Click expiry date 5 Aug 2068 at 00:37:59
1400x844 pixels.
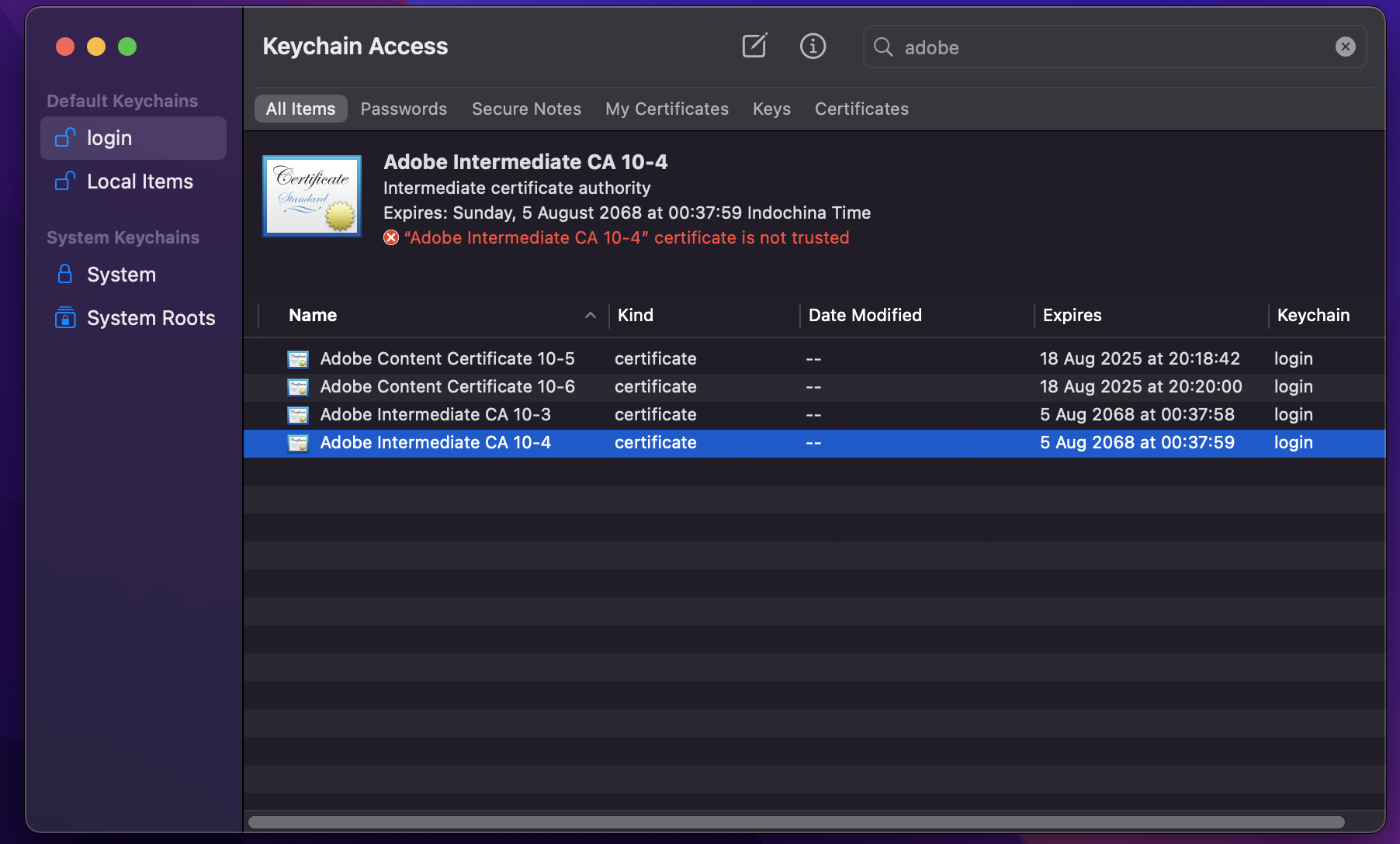point(1137,442)
